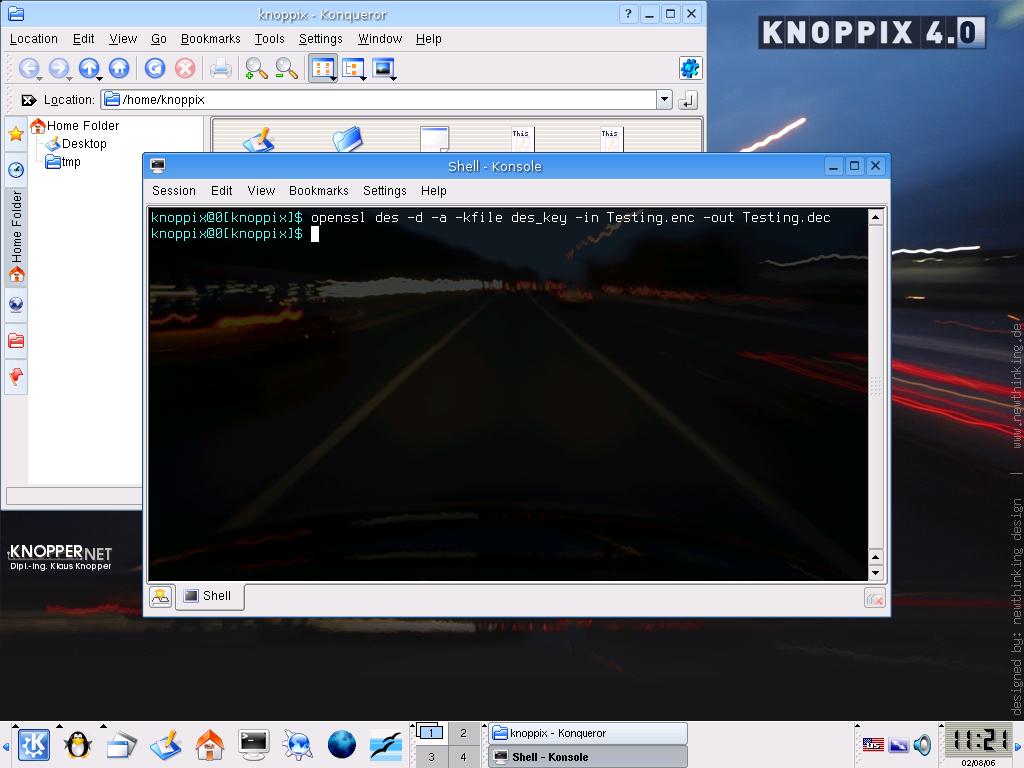
Task: Click Go button beside location field
Action: [x=688, y=100]
